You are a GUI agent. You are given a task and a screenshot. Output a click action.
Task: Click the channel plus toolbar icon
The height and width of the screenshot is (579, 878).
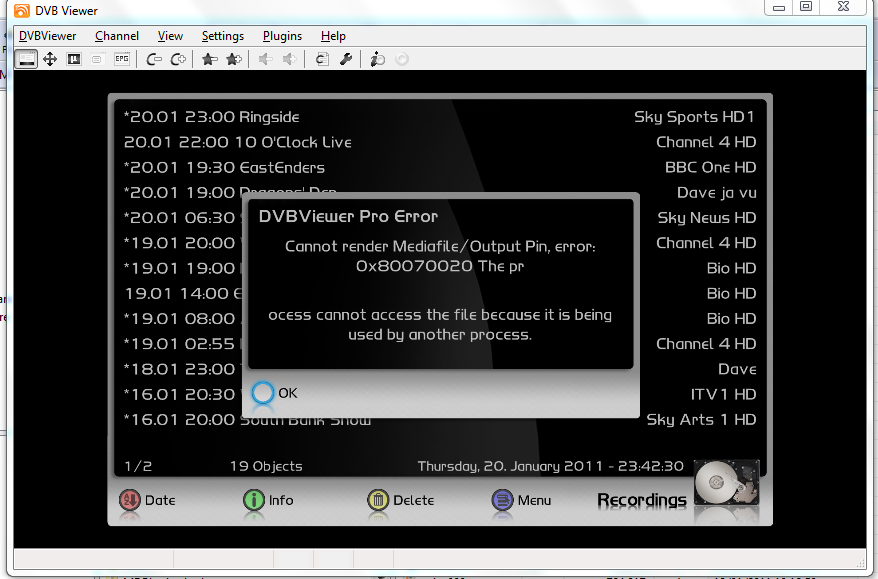178,59
